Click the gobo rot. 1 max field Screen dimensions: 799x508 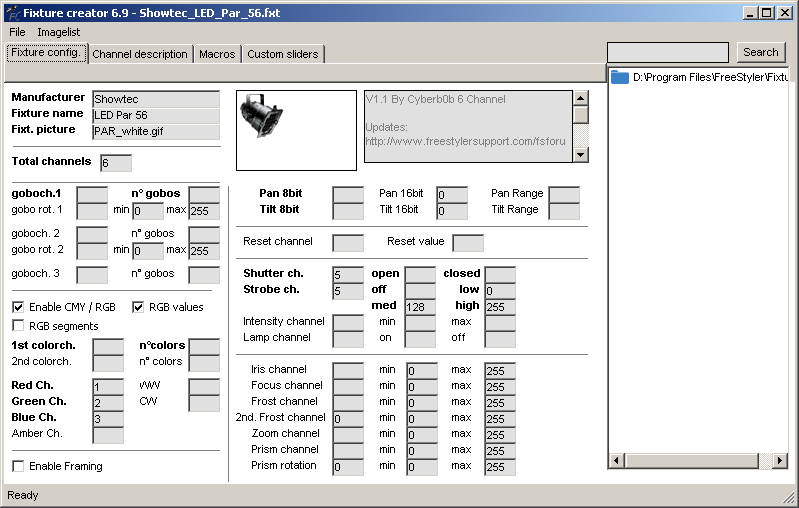click(204, 211)
